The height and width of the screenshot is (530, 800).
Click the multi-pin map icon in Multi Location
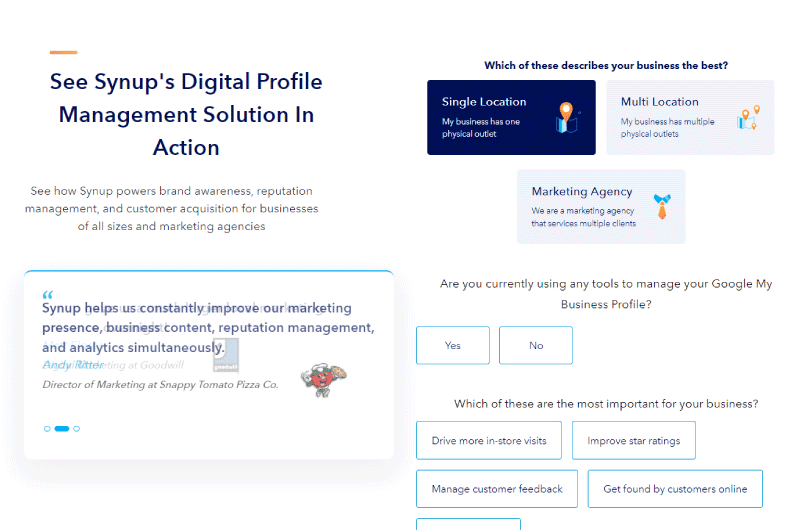click(748, 118)
